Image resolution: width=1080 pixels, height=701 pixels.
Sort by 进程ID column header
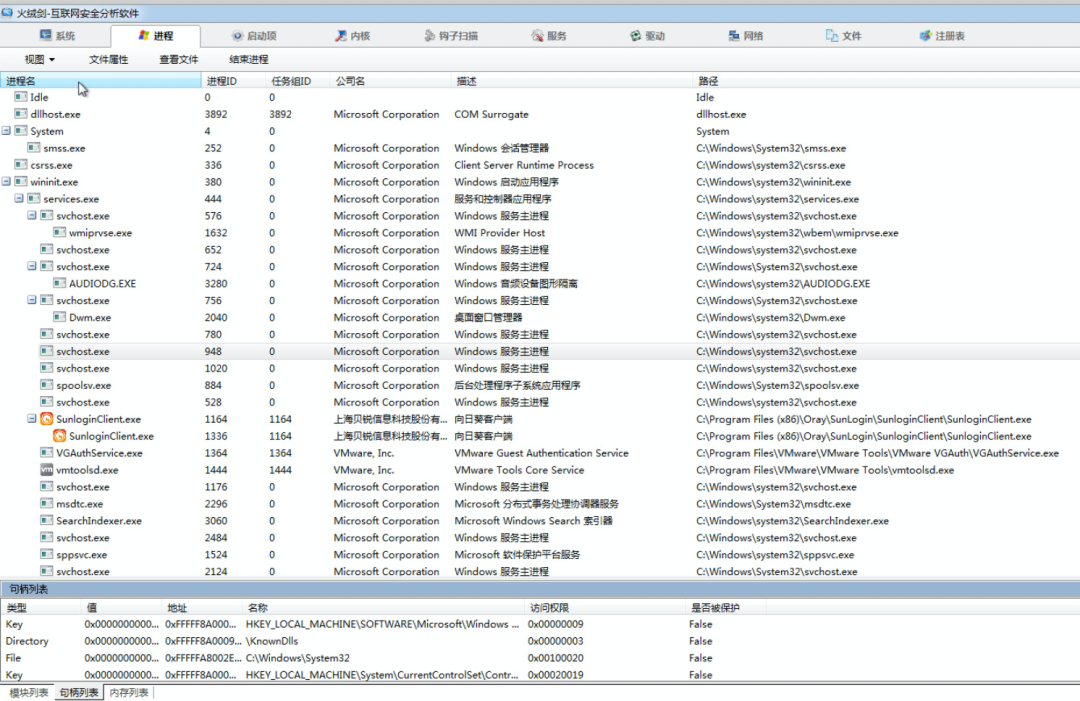pyautogui.click(x=233, y=81)
